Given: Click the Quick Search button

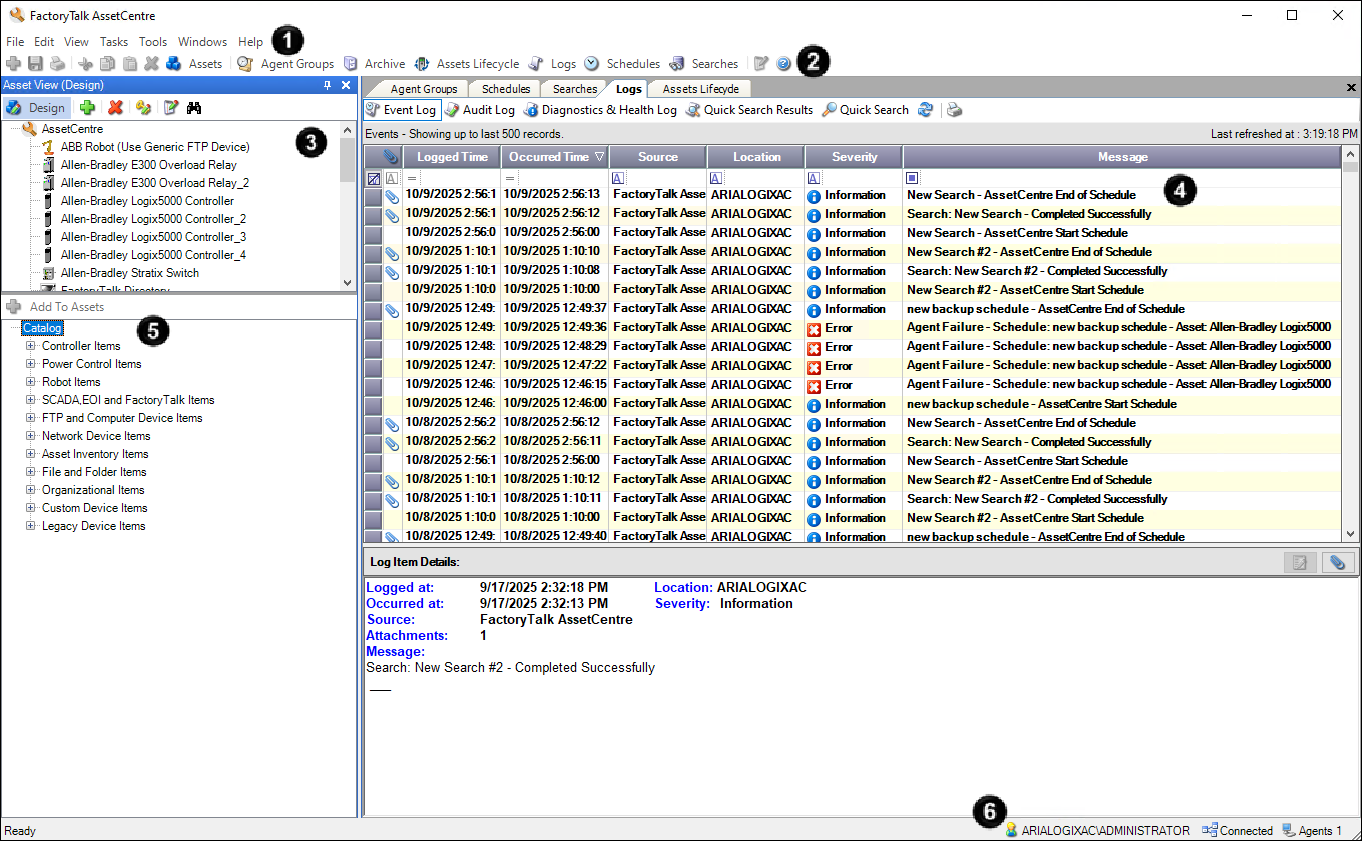Looking at the screenshot, I should point(866,110).
